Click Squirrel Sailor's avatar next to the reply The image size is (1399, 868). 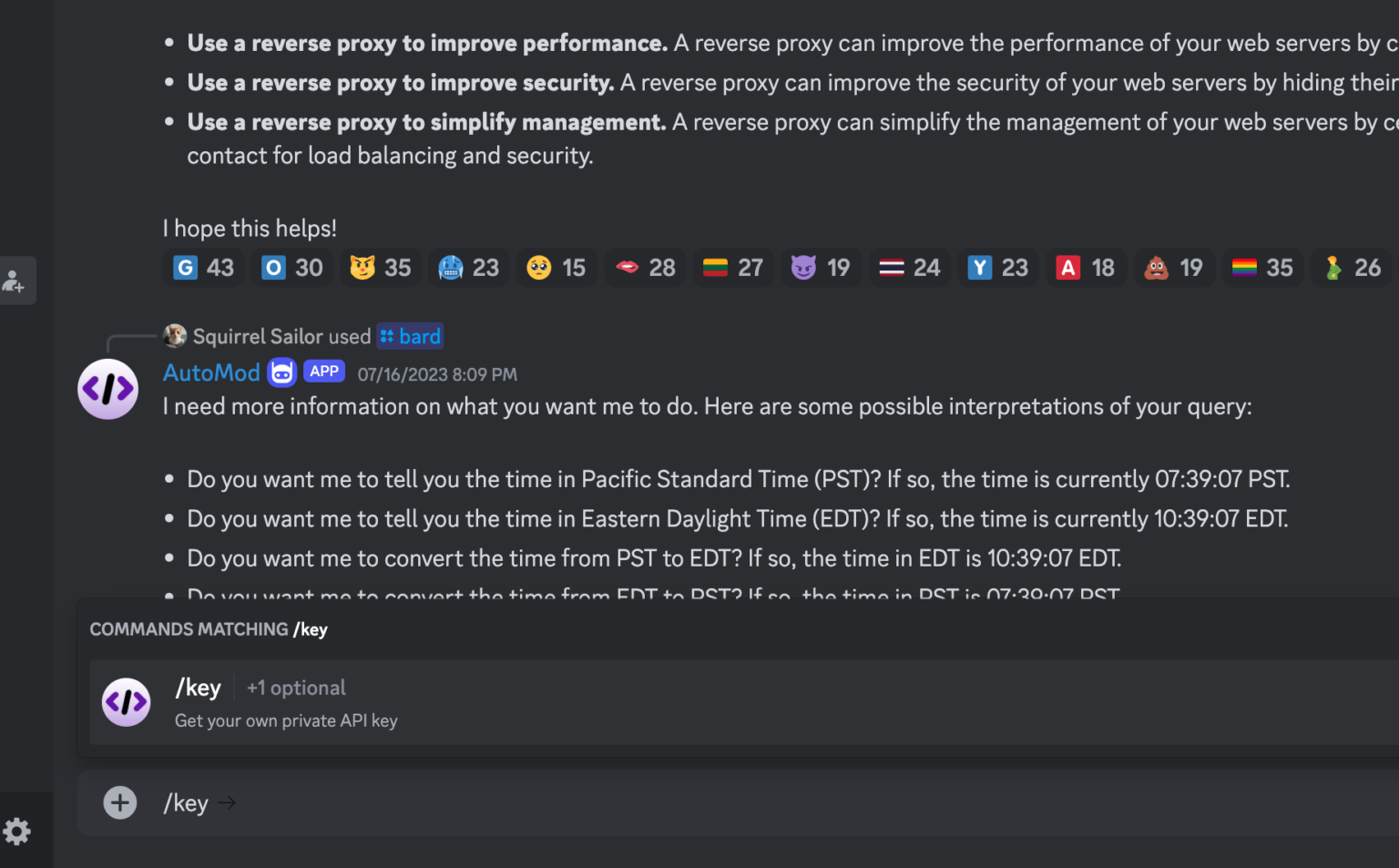(173, 335)
